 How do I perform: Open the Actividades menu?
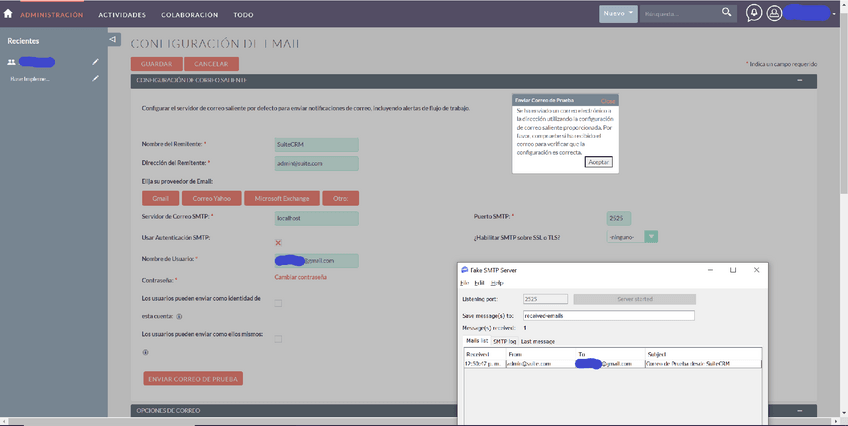click(x=122, y=15)
